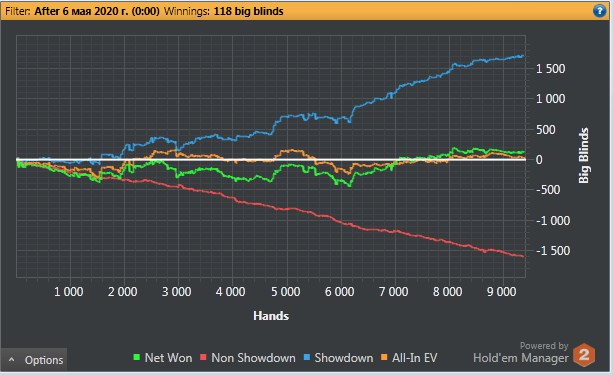Viewport: 613px width, 375px height.
Task: Click the '9 000' hands axis label
Action: 502,292
